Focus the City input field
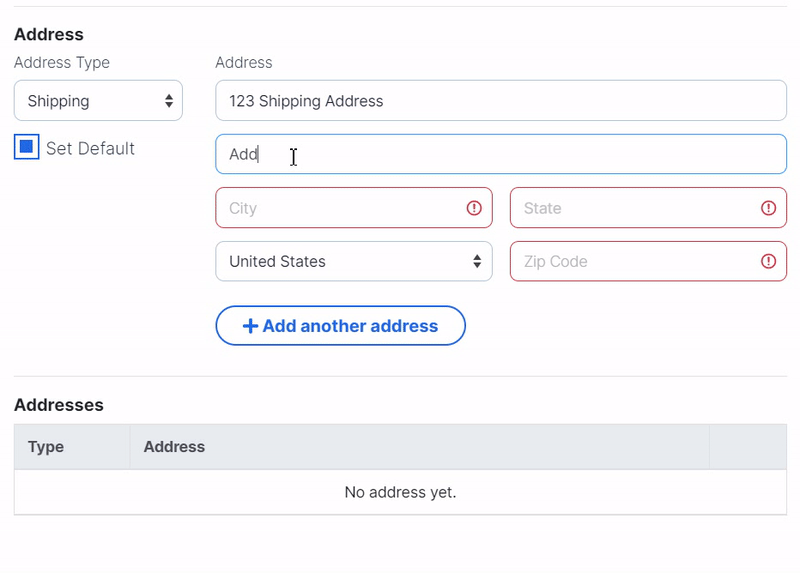The image size is (800, 573). pos(340,208)
